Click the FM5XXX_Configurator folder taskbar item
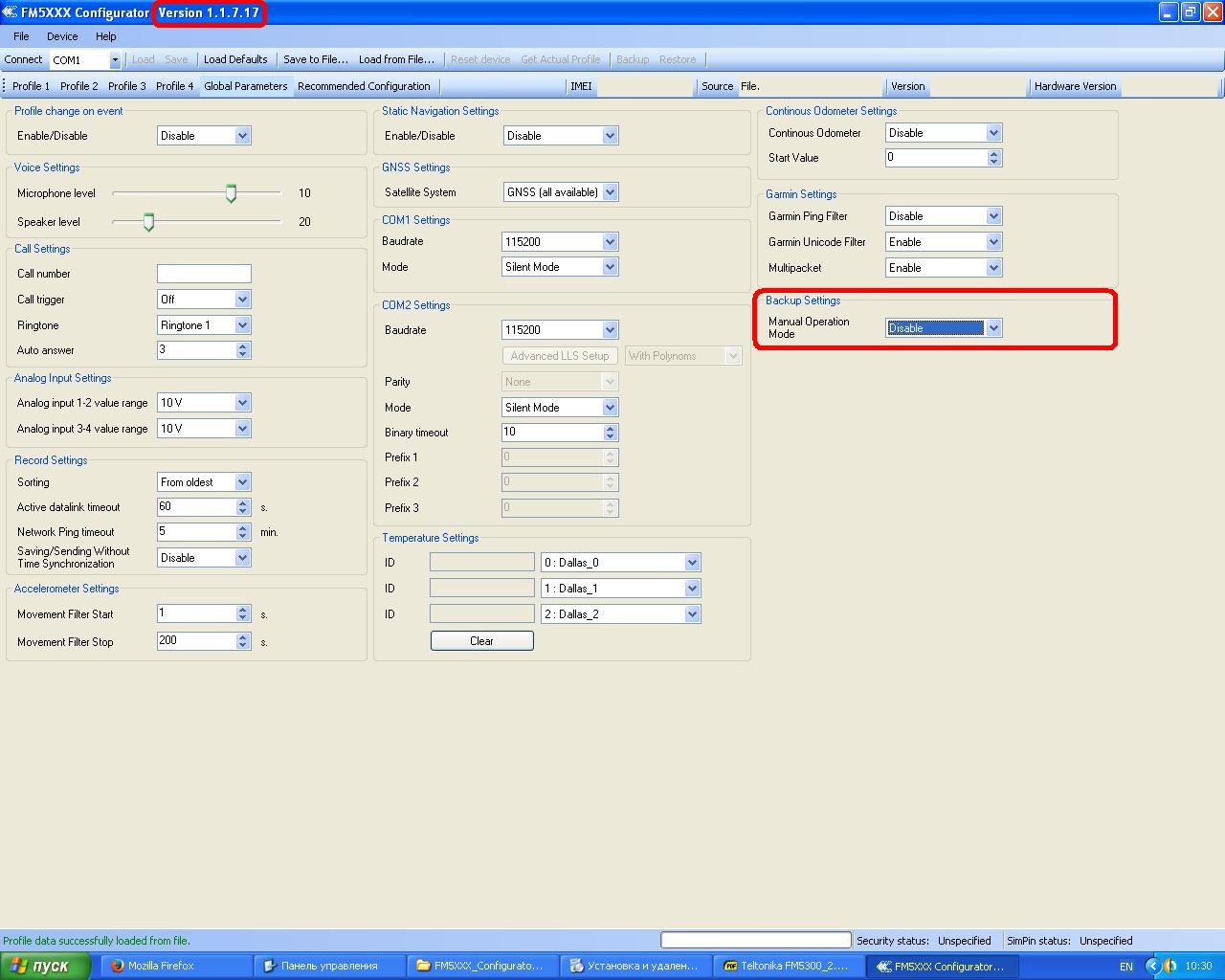1225x980 pixels. (480, 966)
